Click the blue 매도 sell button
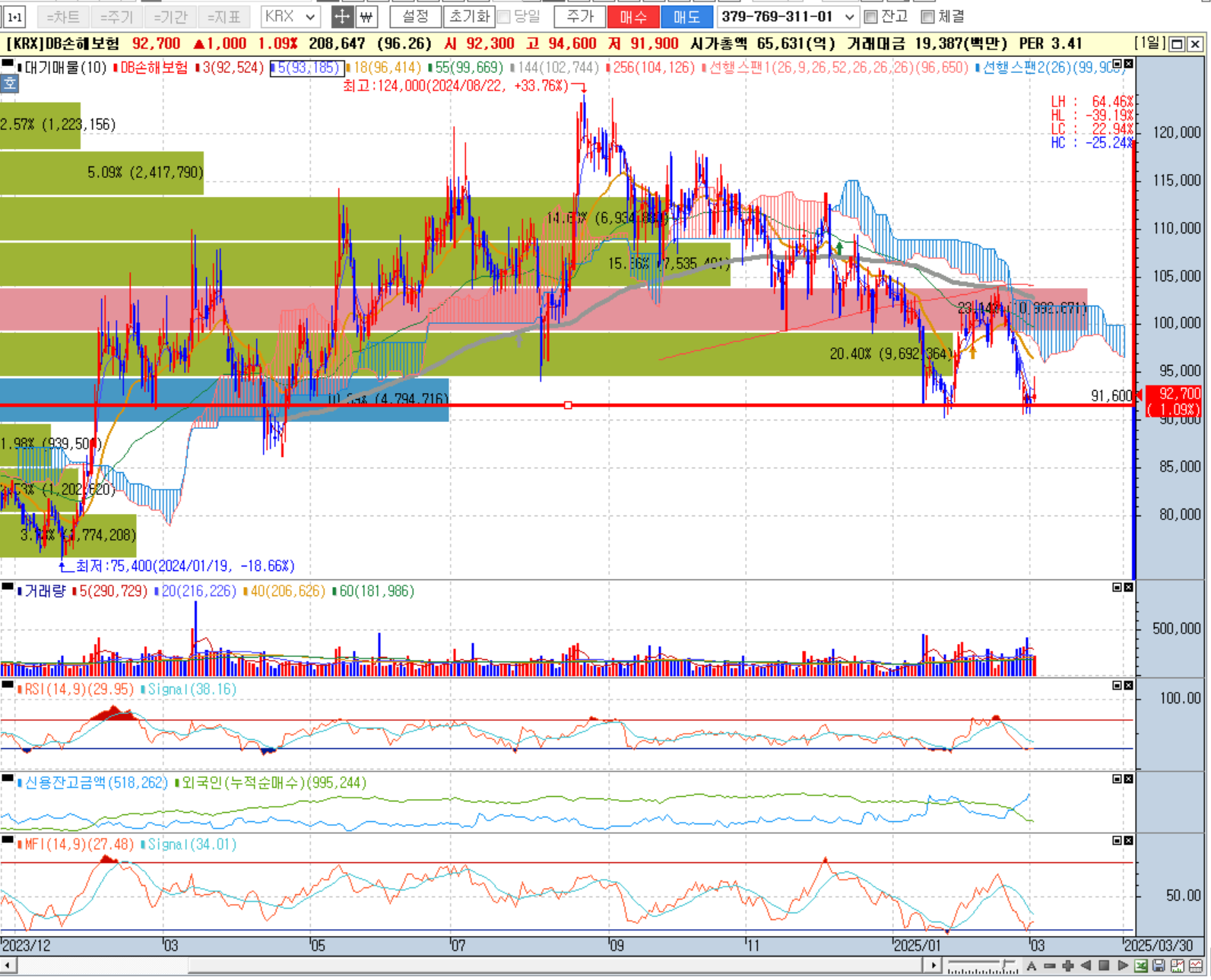Screen dimensions: 1211x980 tap(686, 17)
